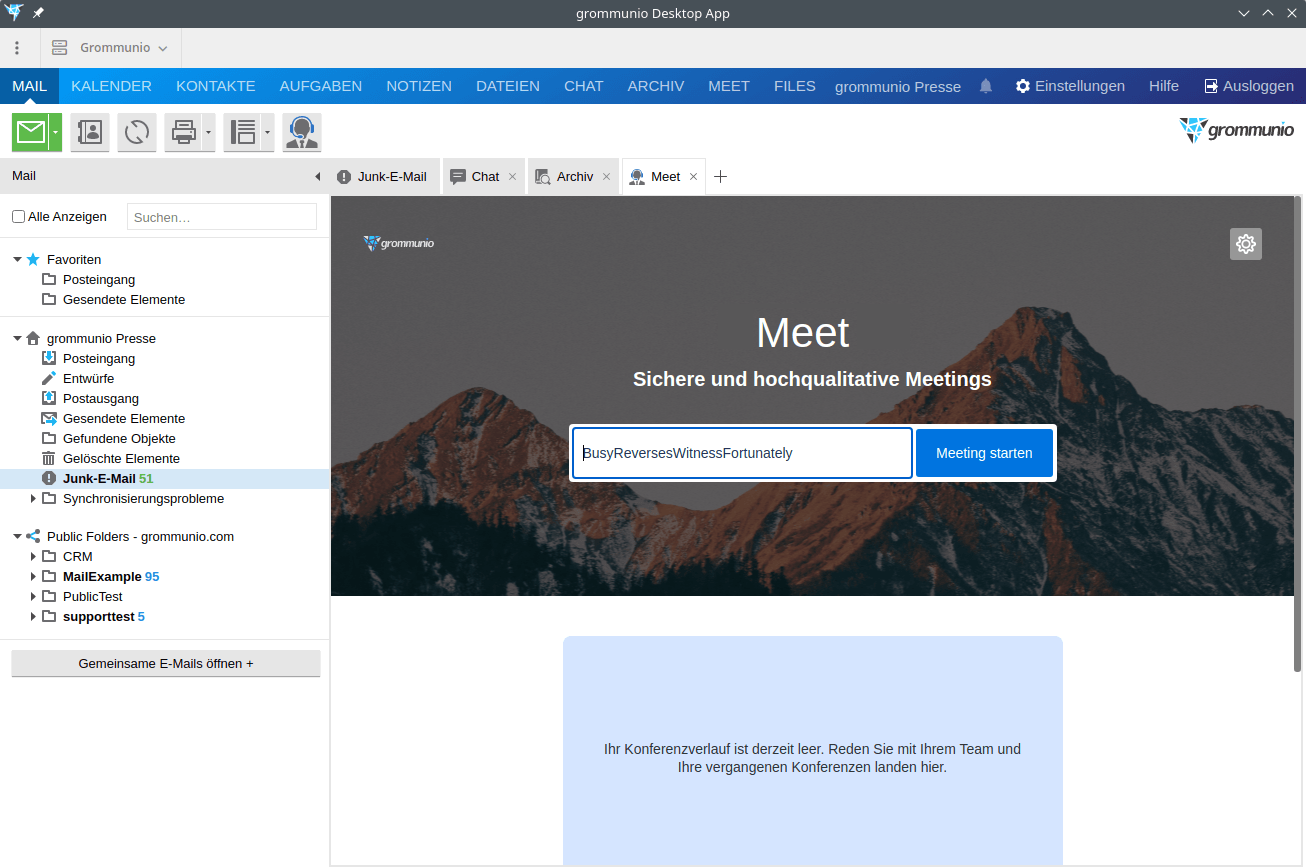The height and width of the screenshot is (867, 1306).
Task: Select the MAIL navigation item
Action: [30, 86]
